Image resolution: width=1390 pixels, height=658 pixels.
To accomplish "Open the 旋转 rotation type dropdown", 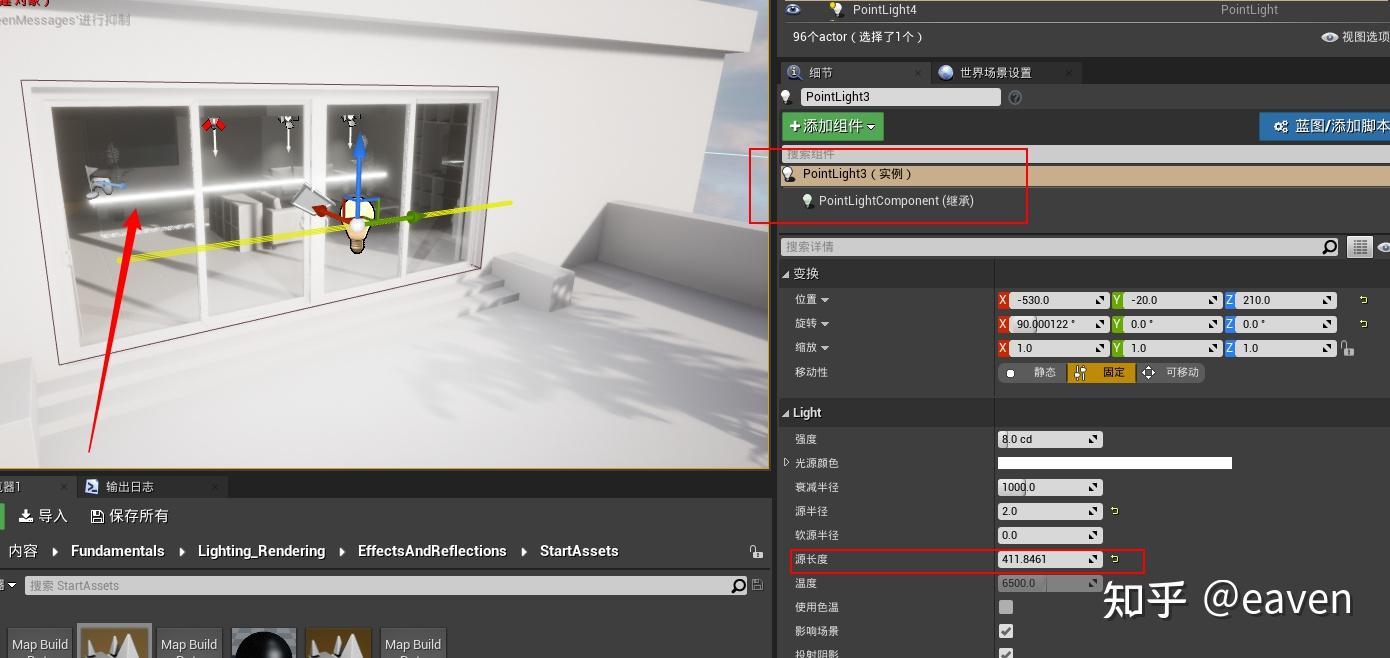I will 812,324.
